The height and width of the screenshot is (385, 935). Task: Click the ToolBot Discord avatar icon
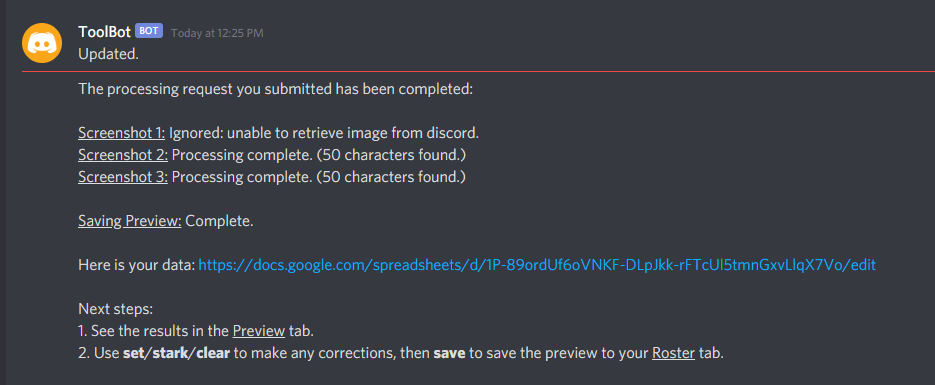coord(42,43)
